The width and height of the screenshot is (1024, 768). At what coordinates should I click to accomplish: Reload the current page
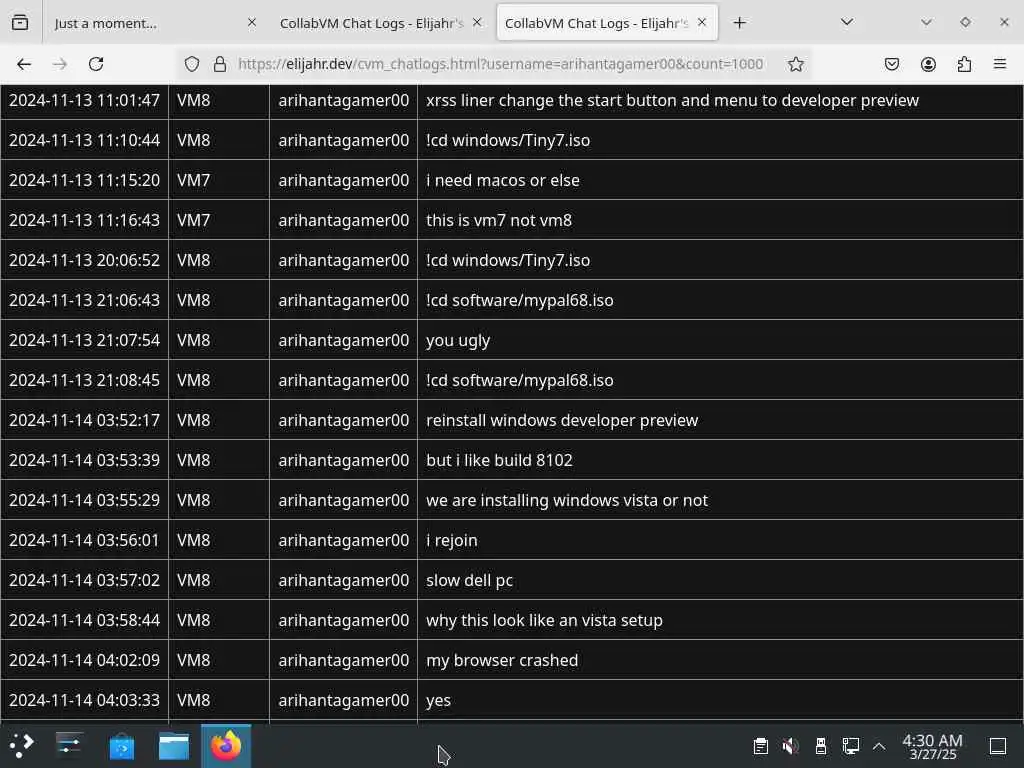(x=96, y=64)
